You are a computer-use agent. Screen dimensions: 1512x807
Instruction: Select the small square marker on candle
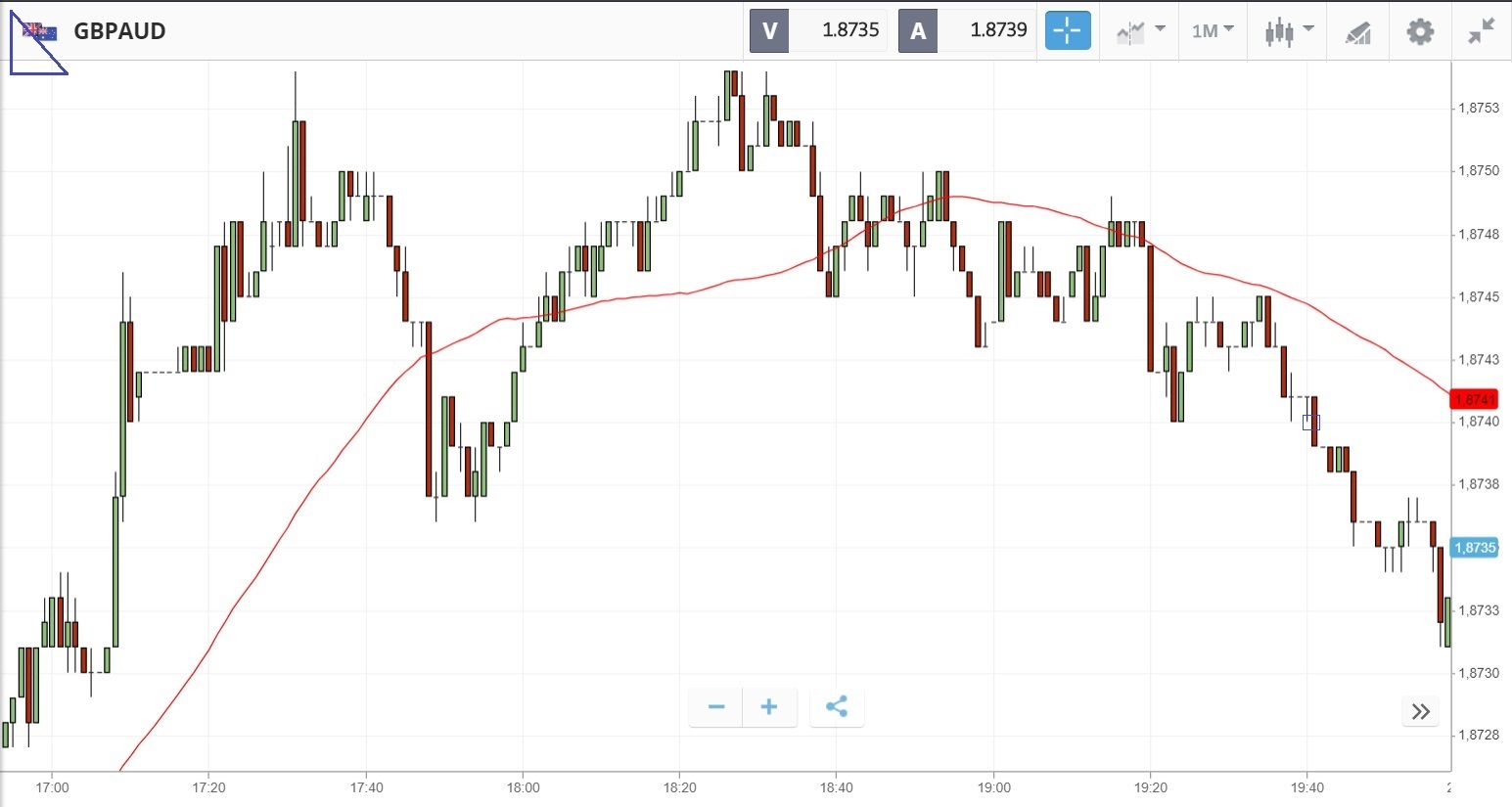coord(1311,423)
